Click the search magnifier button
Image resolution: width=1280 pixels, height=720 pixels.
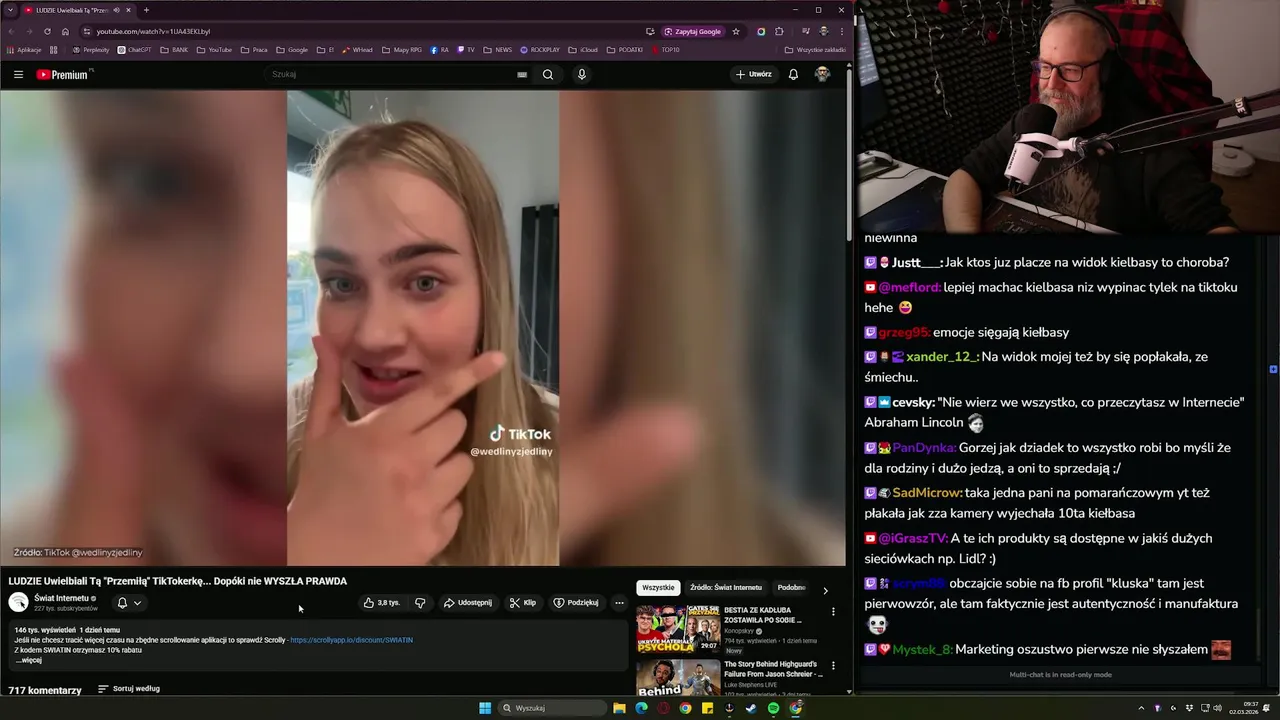point(548,74)
